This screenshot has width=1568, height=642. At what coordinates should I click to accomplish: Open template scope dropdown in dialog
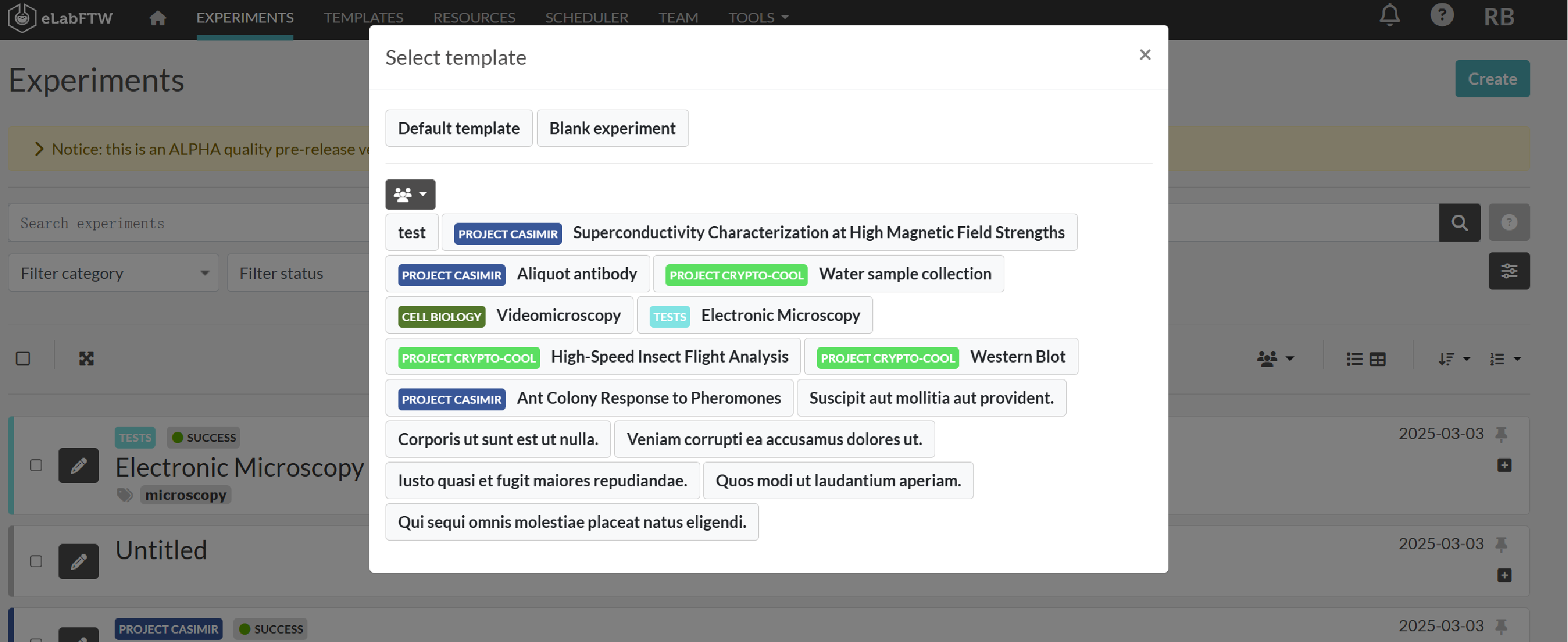point(410,195)
